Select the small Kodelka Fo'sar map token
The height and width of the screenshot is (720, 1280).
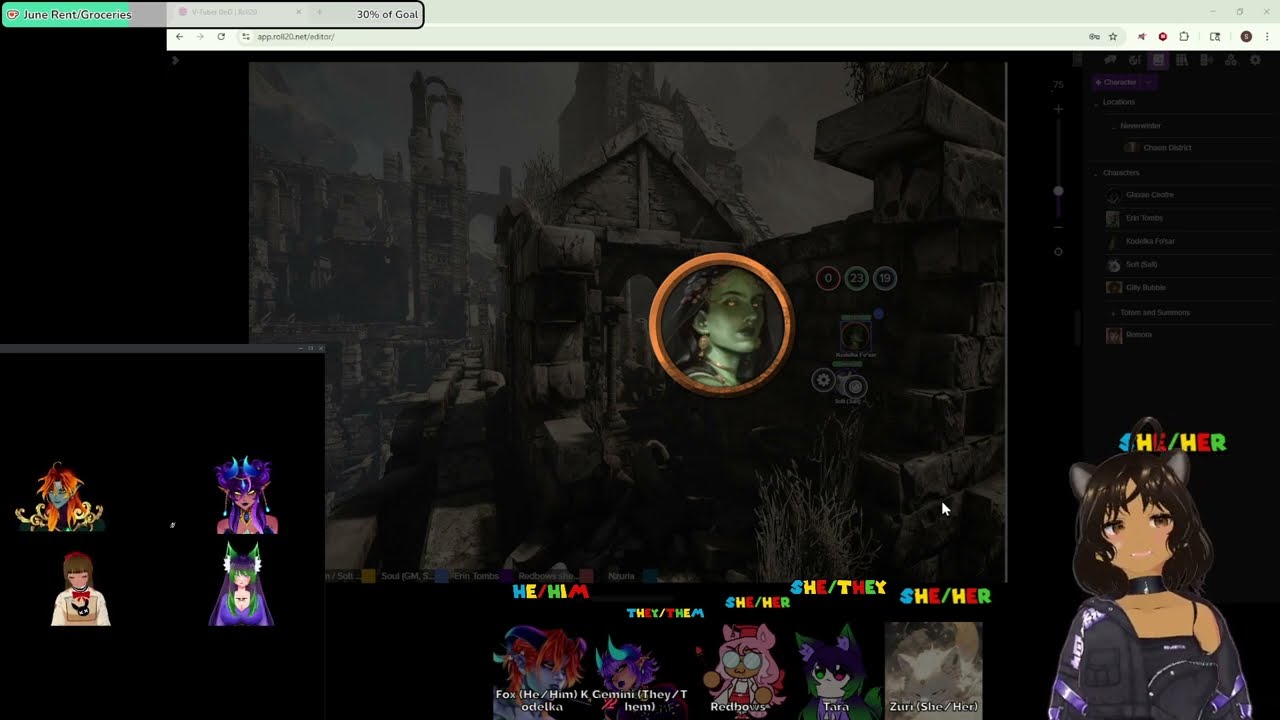click(855, 335)
